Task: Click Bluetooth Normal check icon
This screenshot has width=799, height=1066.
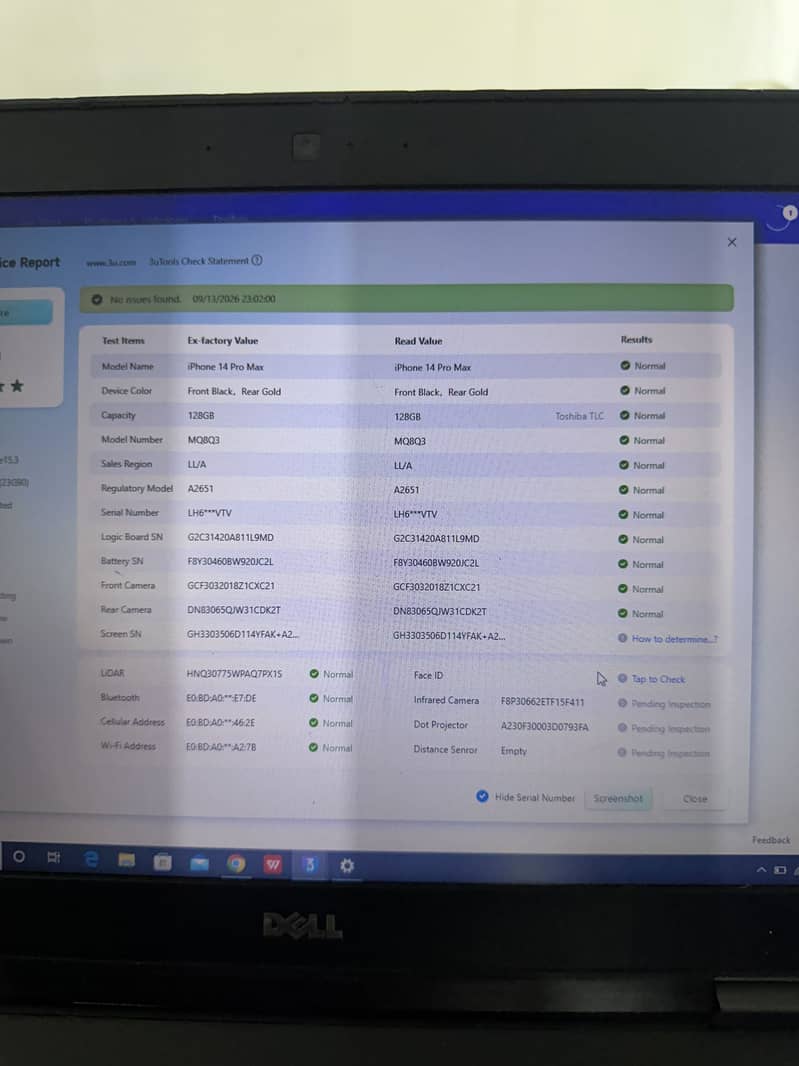Action: 313,698
